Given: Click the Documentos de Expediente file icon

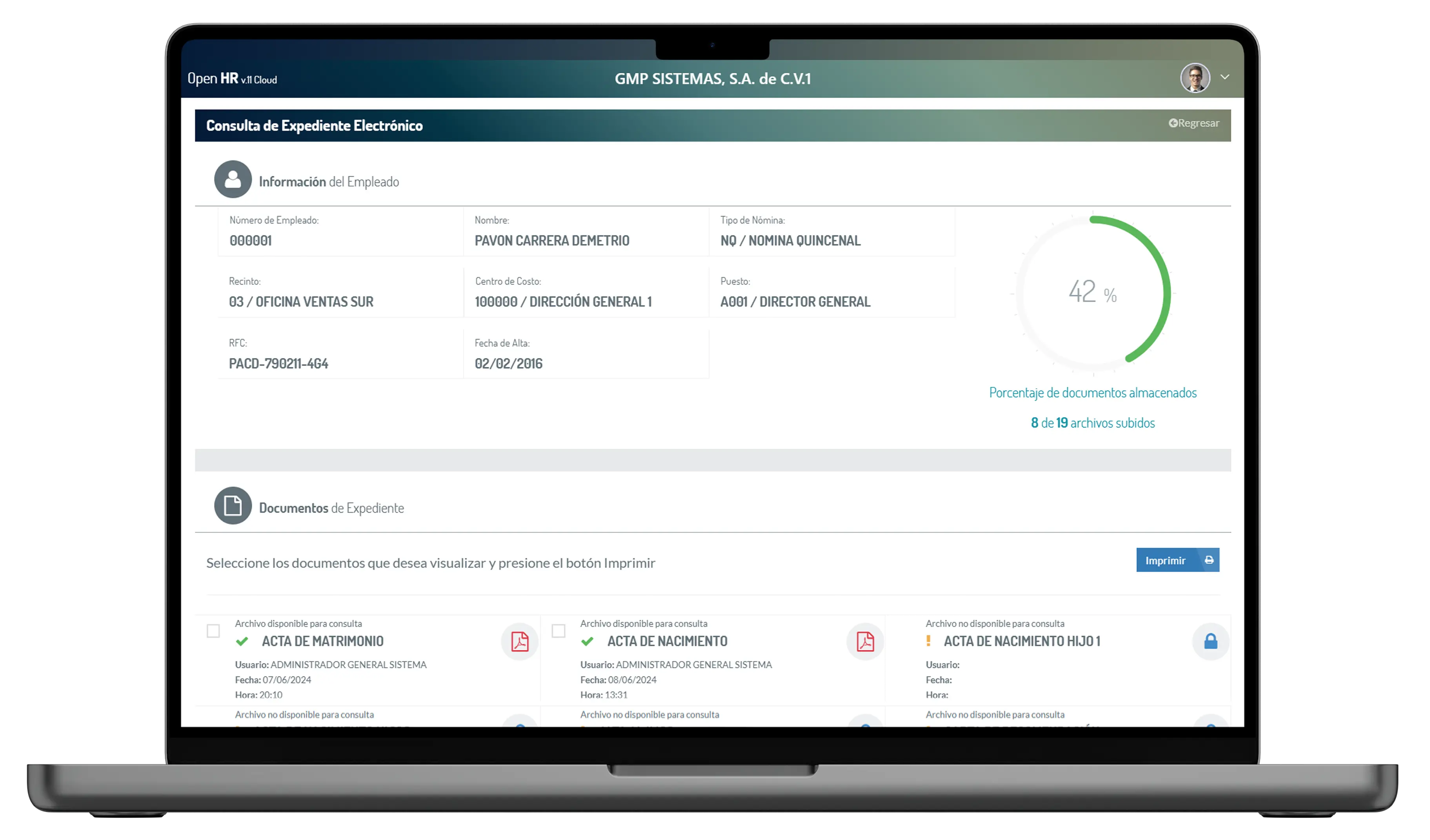Looking at the screenshot, I should tap(233, 505).
